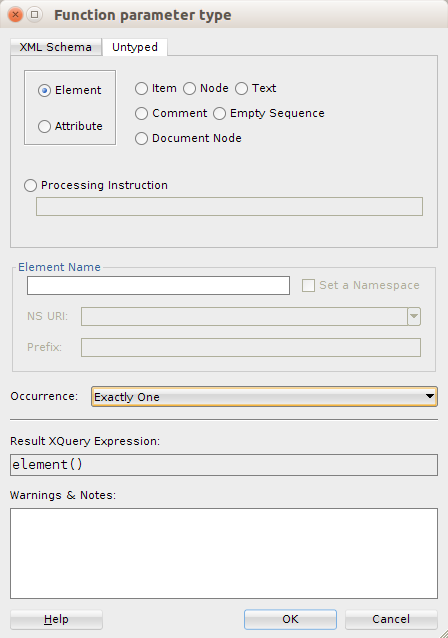The width and height of the screenshot is (448, 638).
Task: Open the Untyped tab
Action: click(x=135, y=47)
